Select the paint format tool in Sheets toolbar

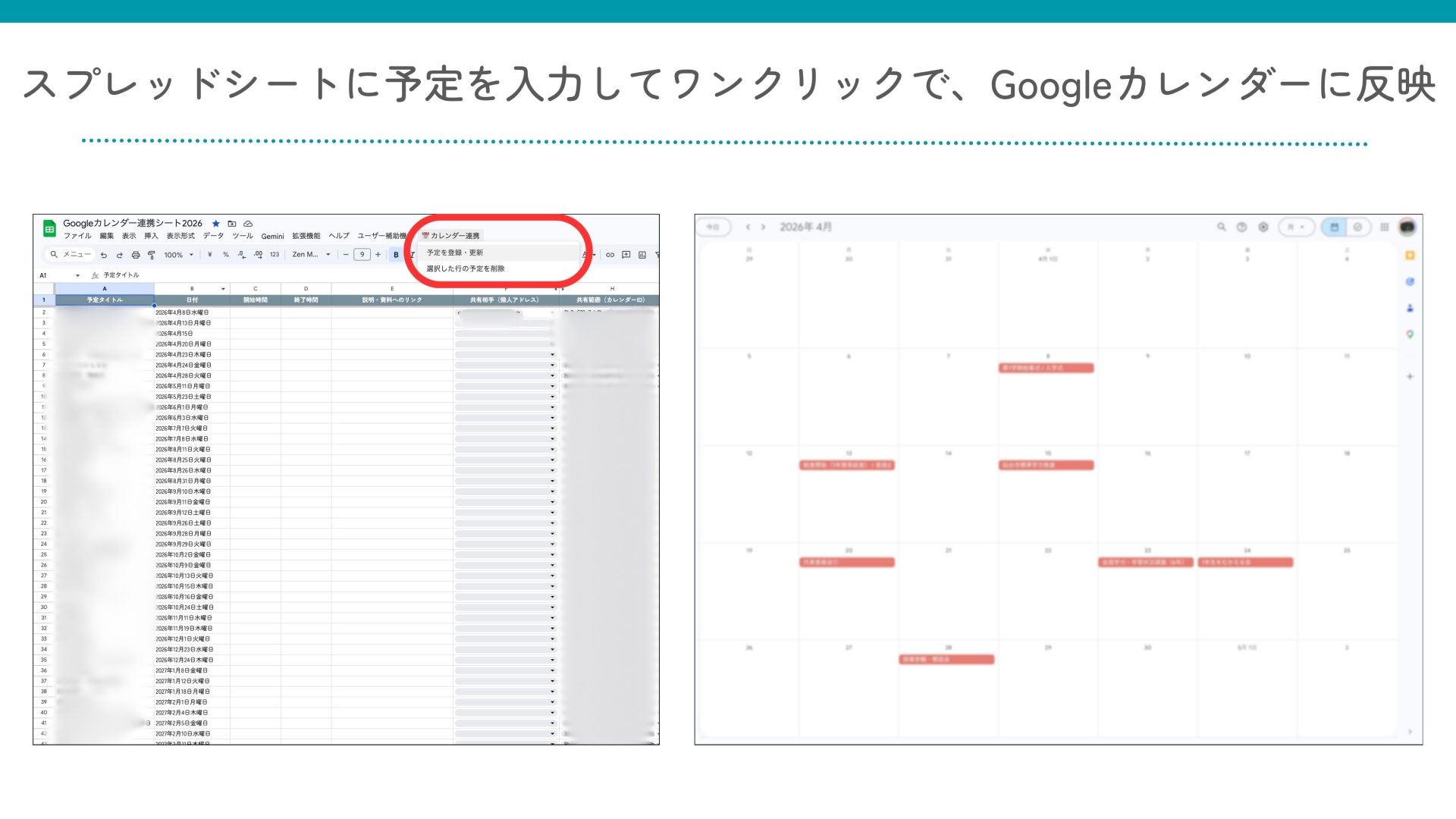tap(151, 256)
